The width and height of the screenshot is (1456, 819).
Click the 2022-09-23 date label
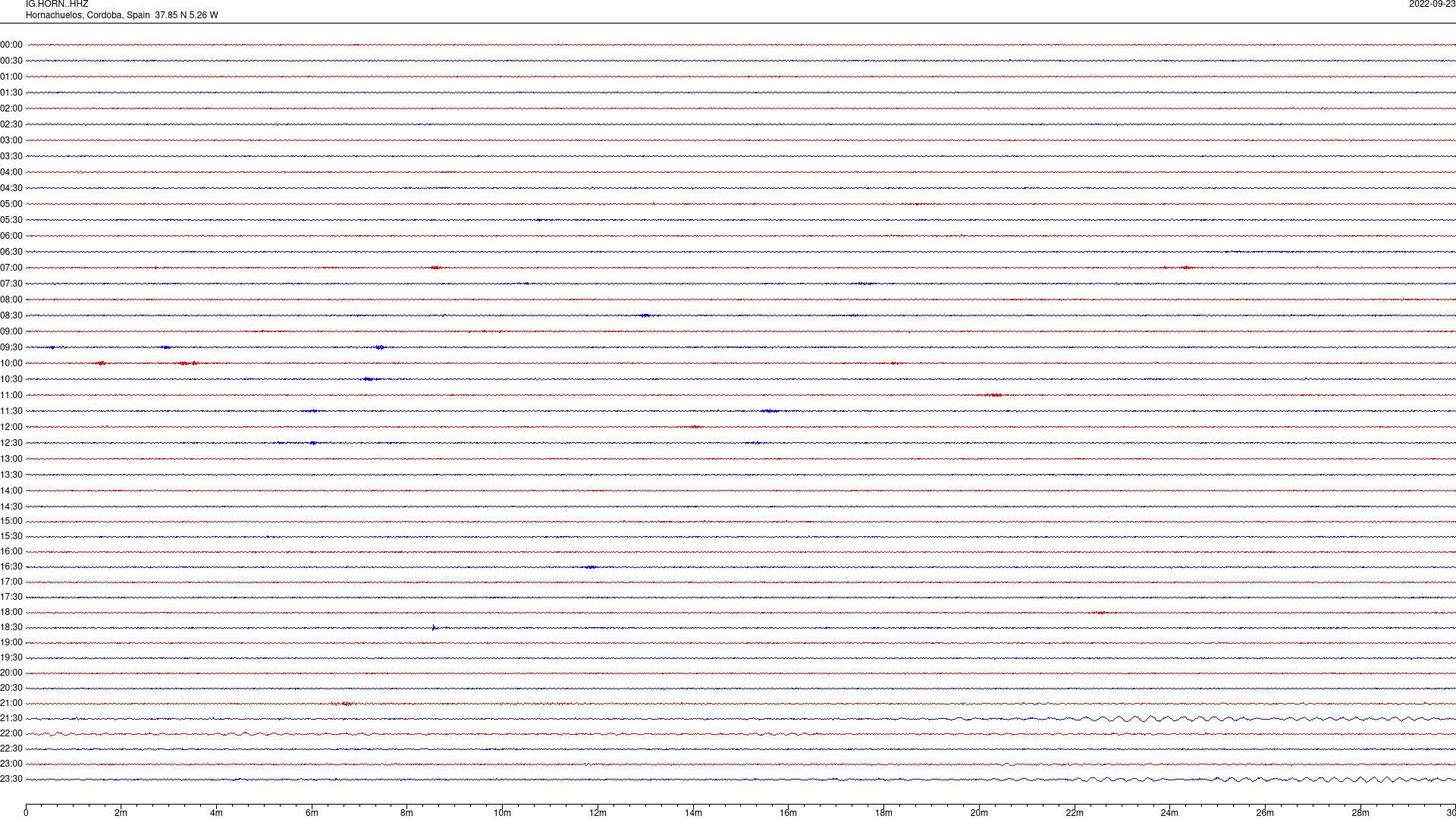tap(1432, 5)
